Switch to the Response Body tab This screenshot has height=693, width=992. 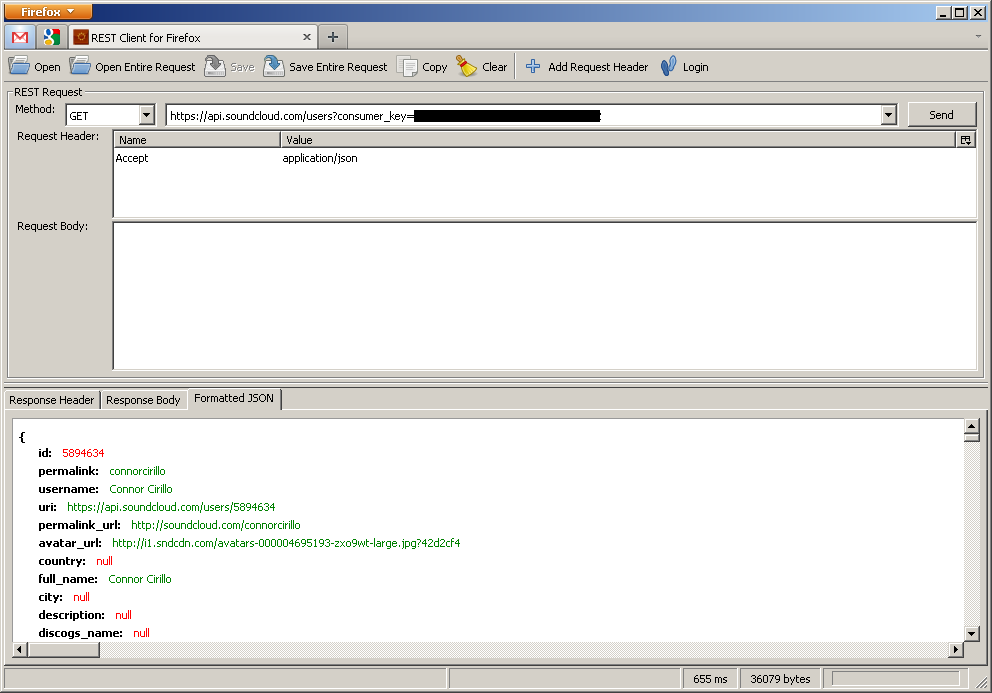(x=143, y=400)
